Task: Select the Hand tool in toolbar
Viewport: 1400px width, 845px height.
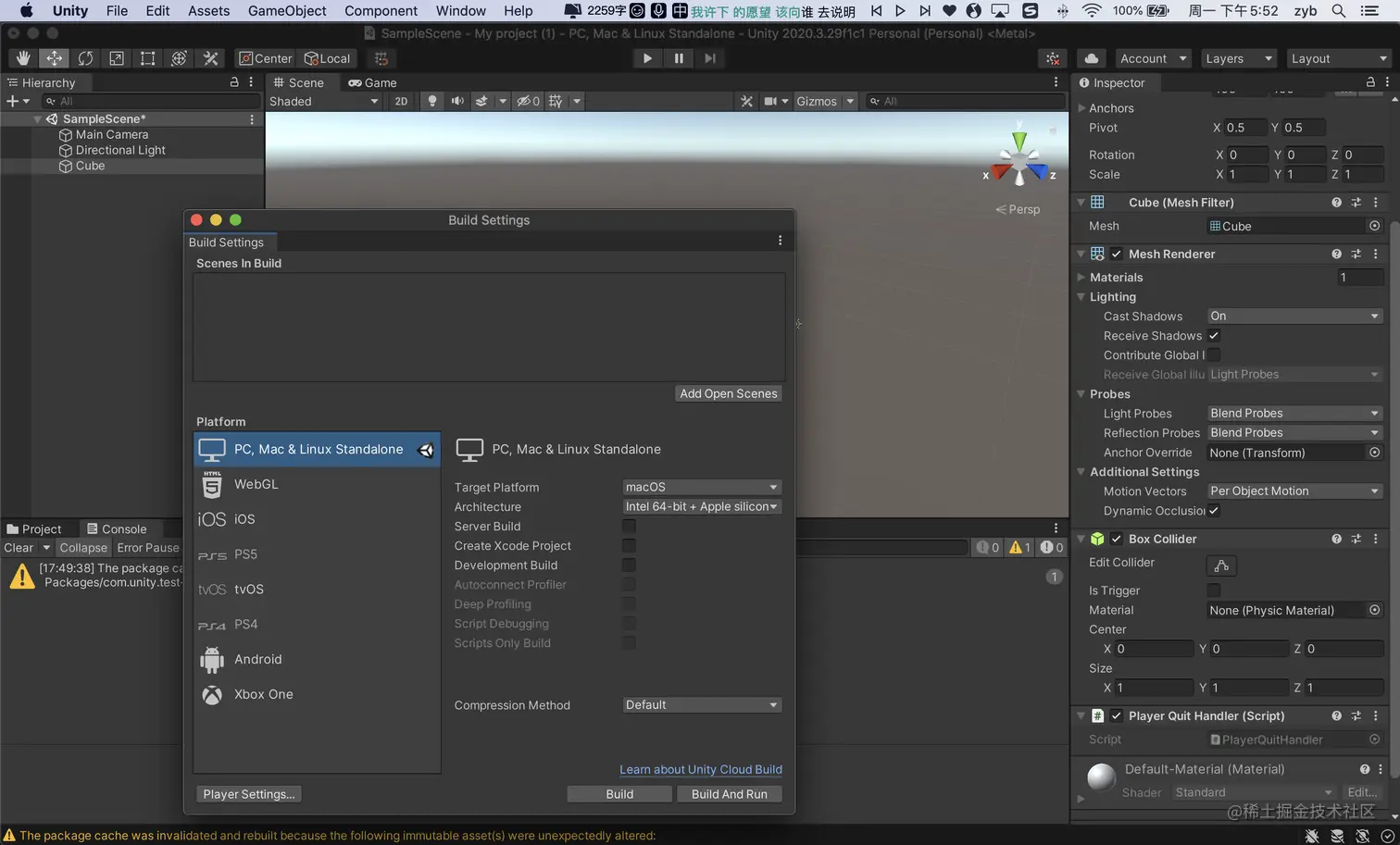Action: (23, 58)
